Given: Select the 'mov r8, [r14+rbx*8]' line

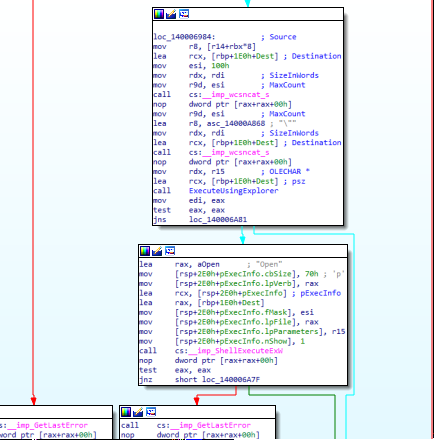Looking at the screenshot, I should tap(205, 46).
